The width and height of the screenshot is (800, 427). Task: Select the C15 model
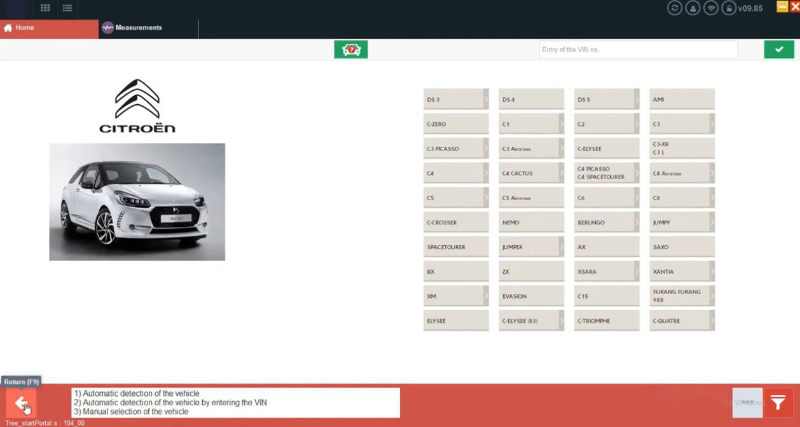point(607,296)
